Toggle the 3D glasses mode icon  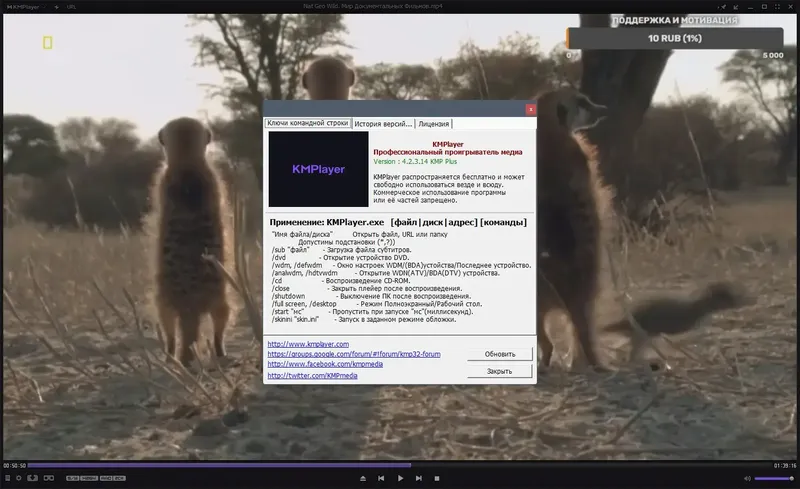(48, 478)
